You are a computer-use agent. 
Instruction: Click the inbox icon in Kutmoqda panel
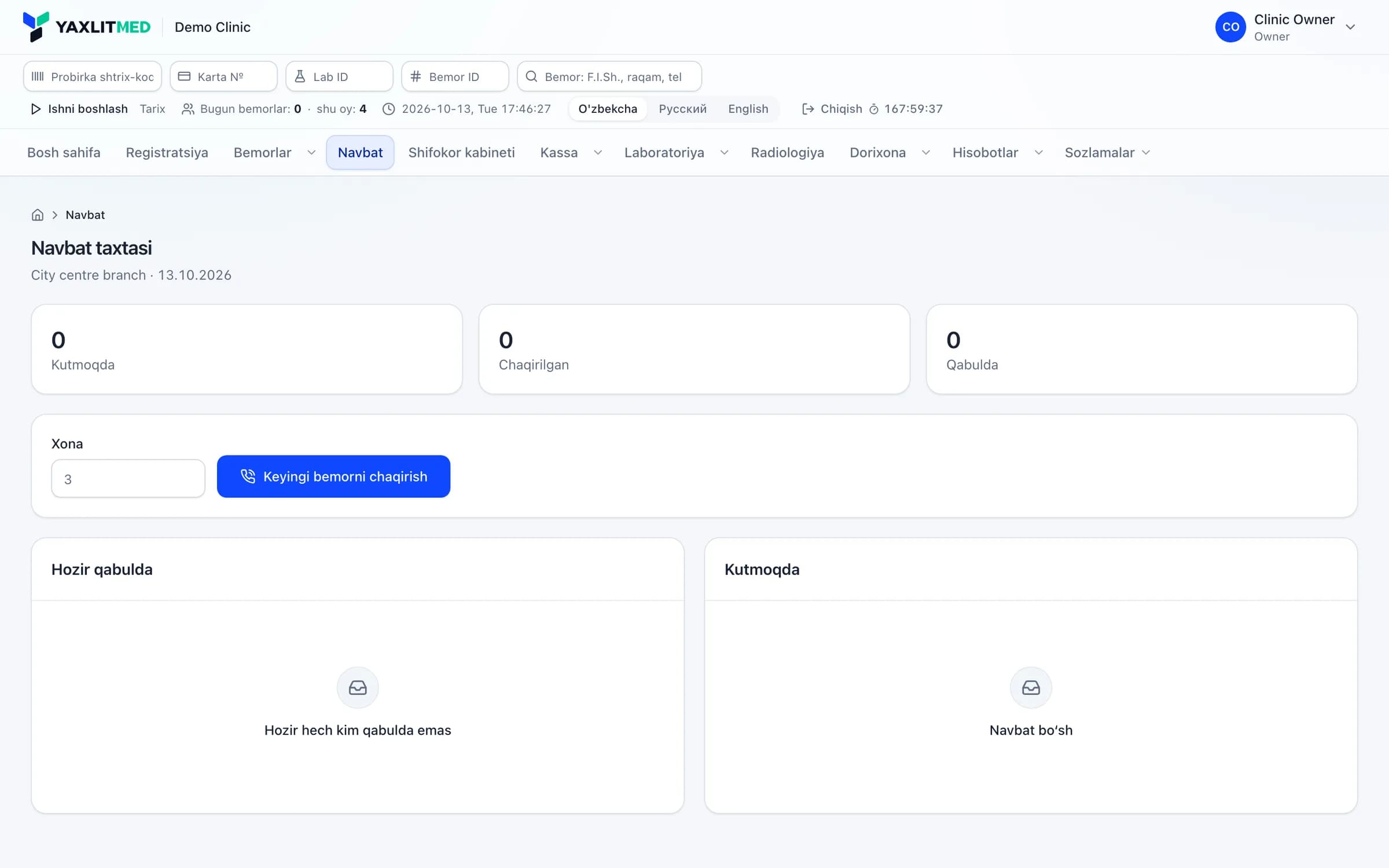[x=1031, y=687]
